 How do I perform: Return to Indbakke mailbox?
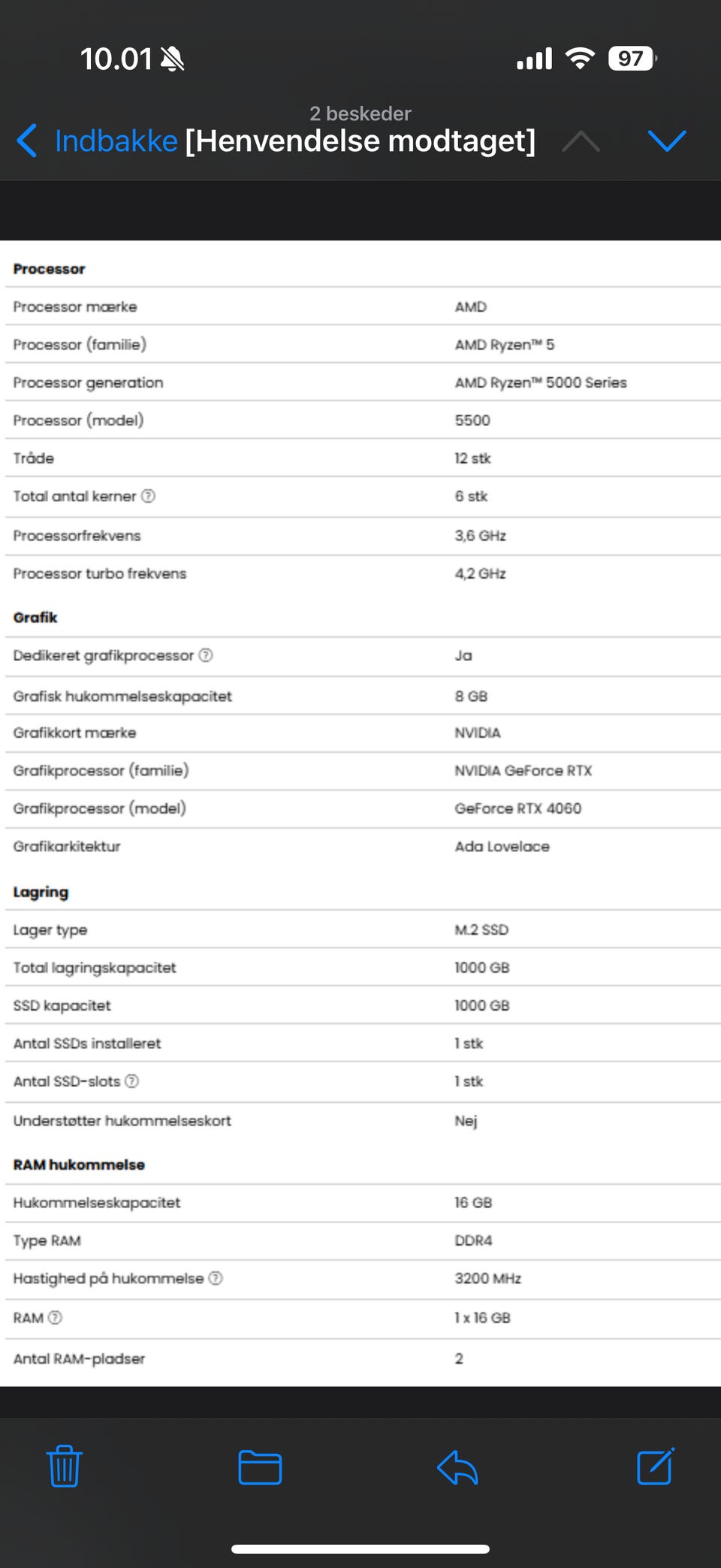116,140
